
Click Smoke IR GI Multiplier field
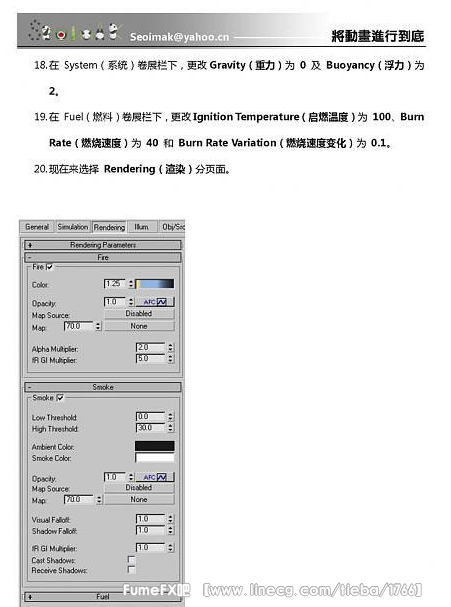coord(151,547)
